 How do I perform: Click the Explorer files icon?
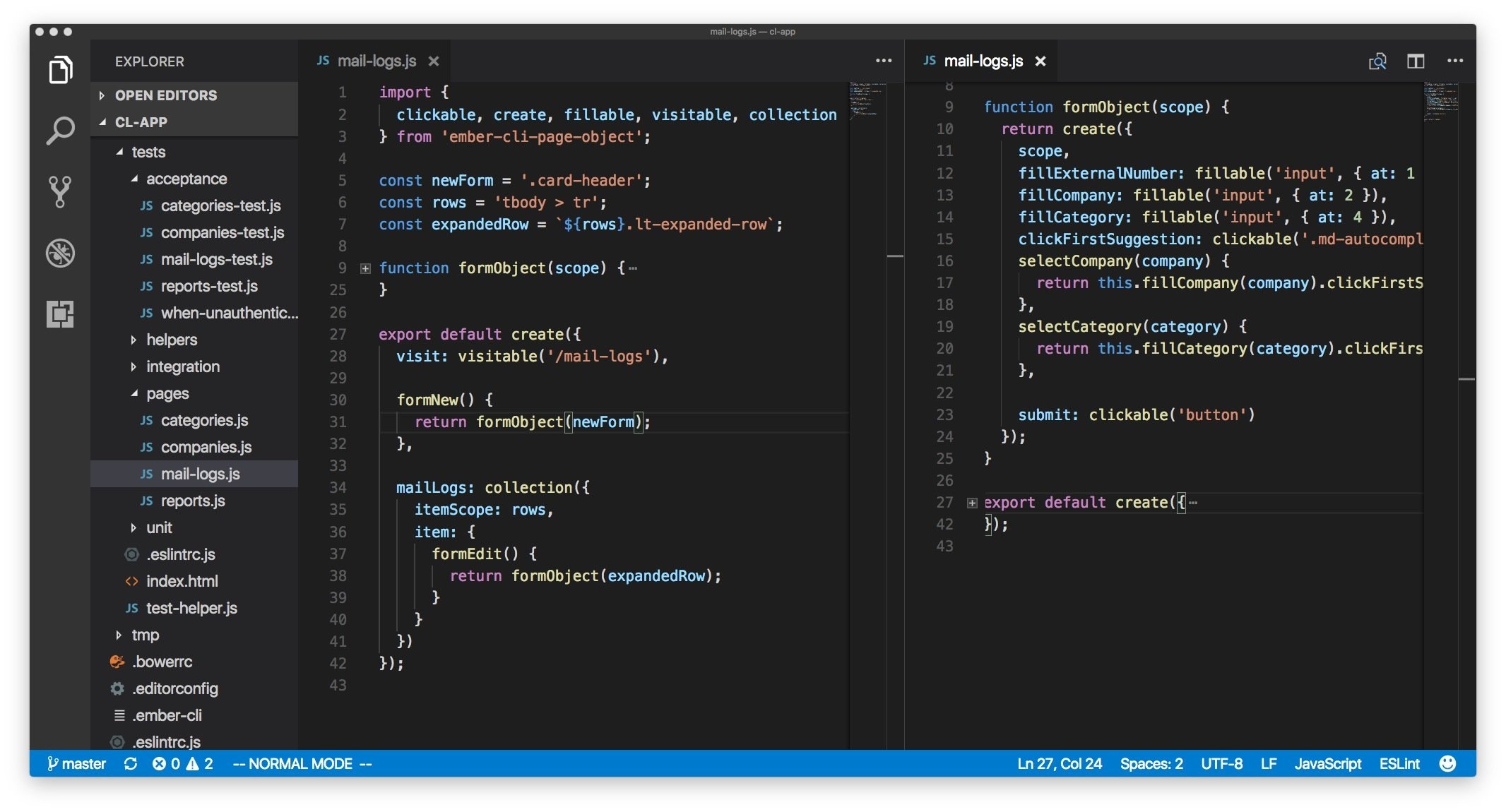60,70
